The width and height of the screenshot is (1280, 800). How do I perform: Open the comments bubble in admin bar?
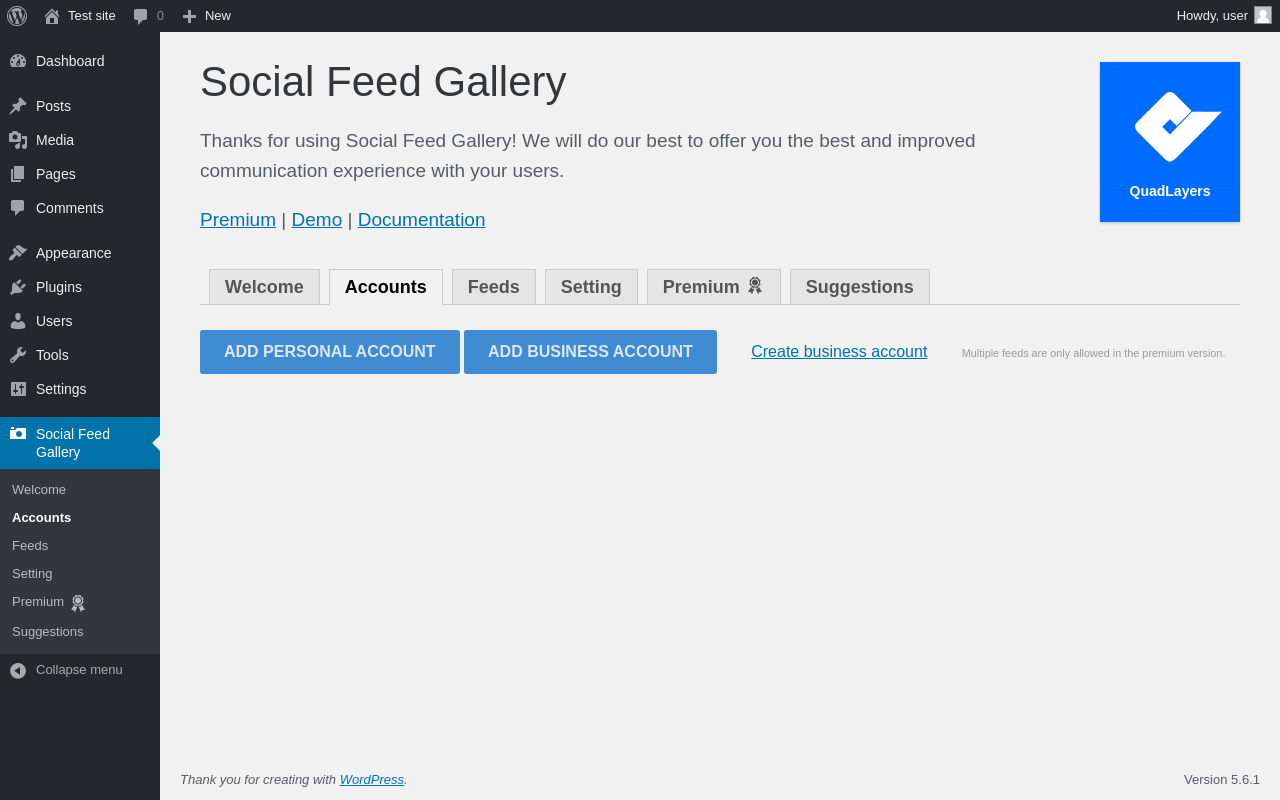click(x=141, y=16)
